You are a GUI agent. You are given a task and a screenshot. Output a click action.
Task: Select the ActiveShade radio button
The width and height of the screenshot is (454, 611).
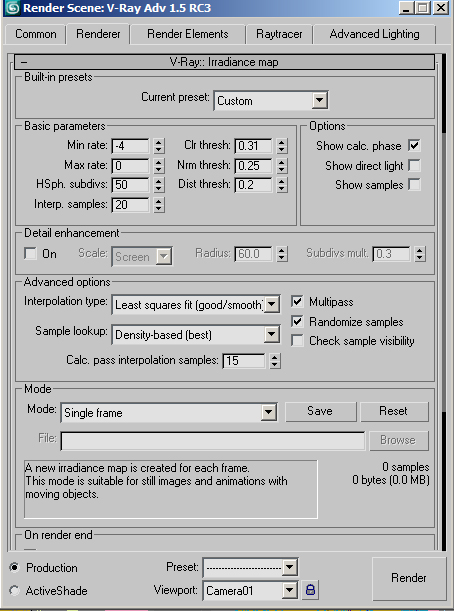tap(14, 590)
